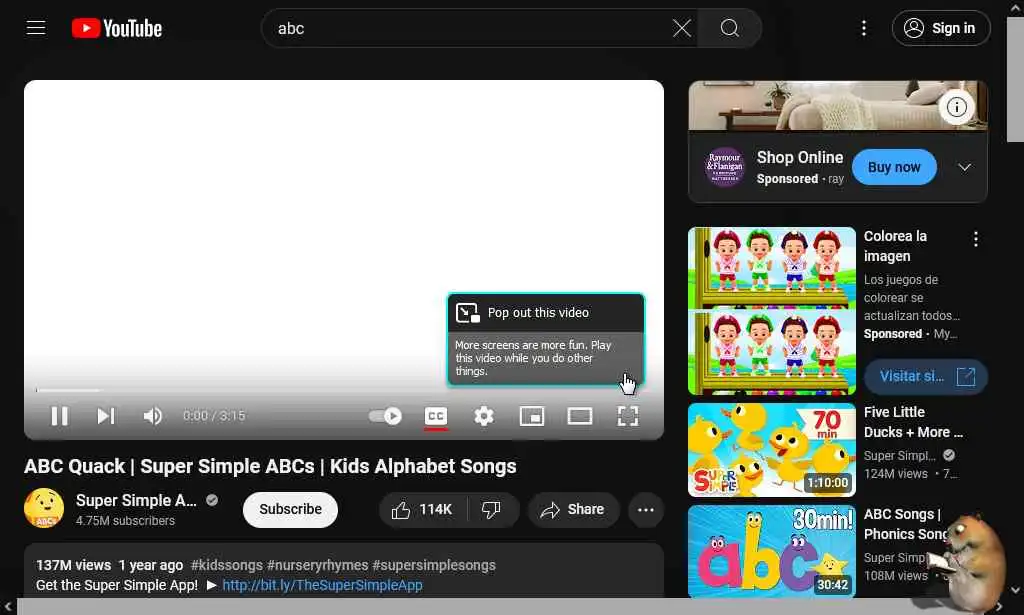Image resolution: width=1024 pixels, height=615 pixels.
Task: Click the Sign in button
Action: [x=941, y=28]
